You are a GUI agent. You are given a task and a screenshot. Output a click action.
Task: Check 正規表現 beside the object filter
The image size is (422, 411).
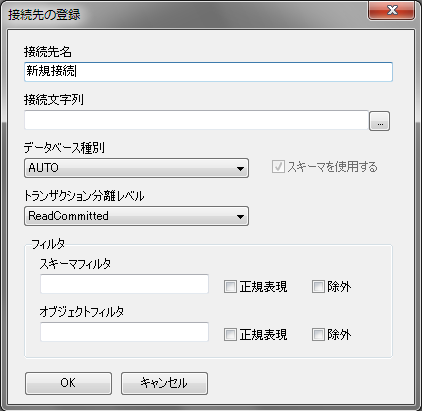click(230, 334)
